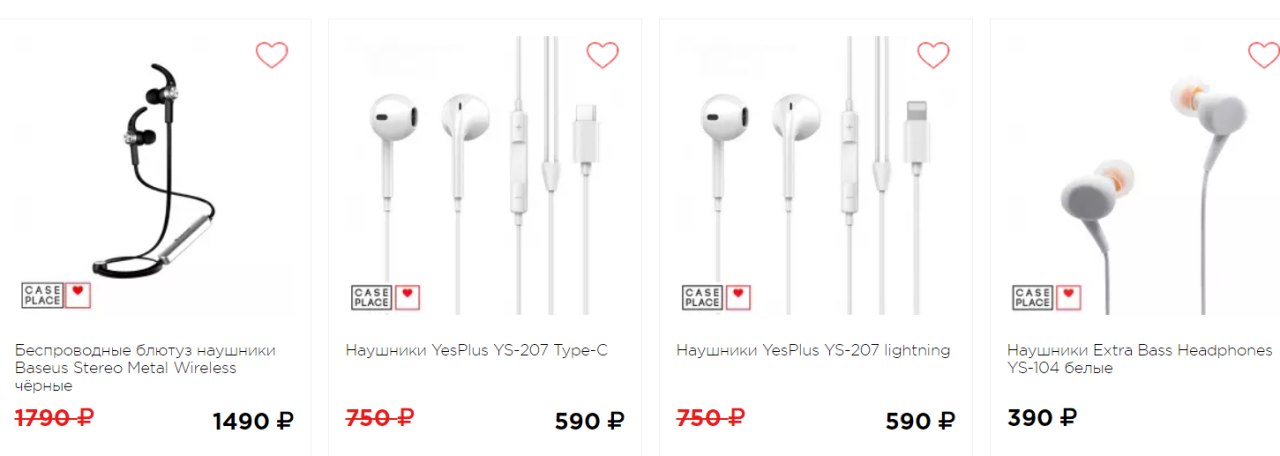Click Case Place badge on Type-C earphones
Image resolution: width=1280 pixels, height=456 pixels.
pos(386,297)
